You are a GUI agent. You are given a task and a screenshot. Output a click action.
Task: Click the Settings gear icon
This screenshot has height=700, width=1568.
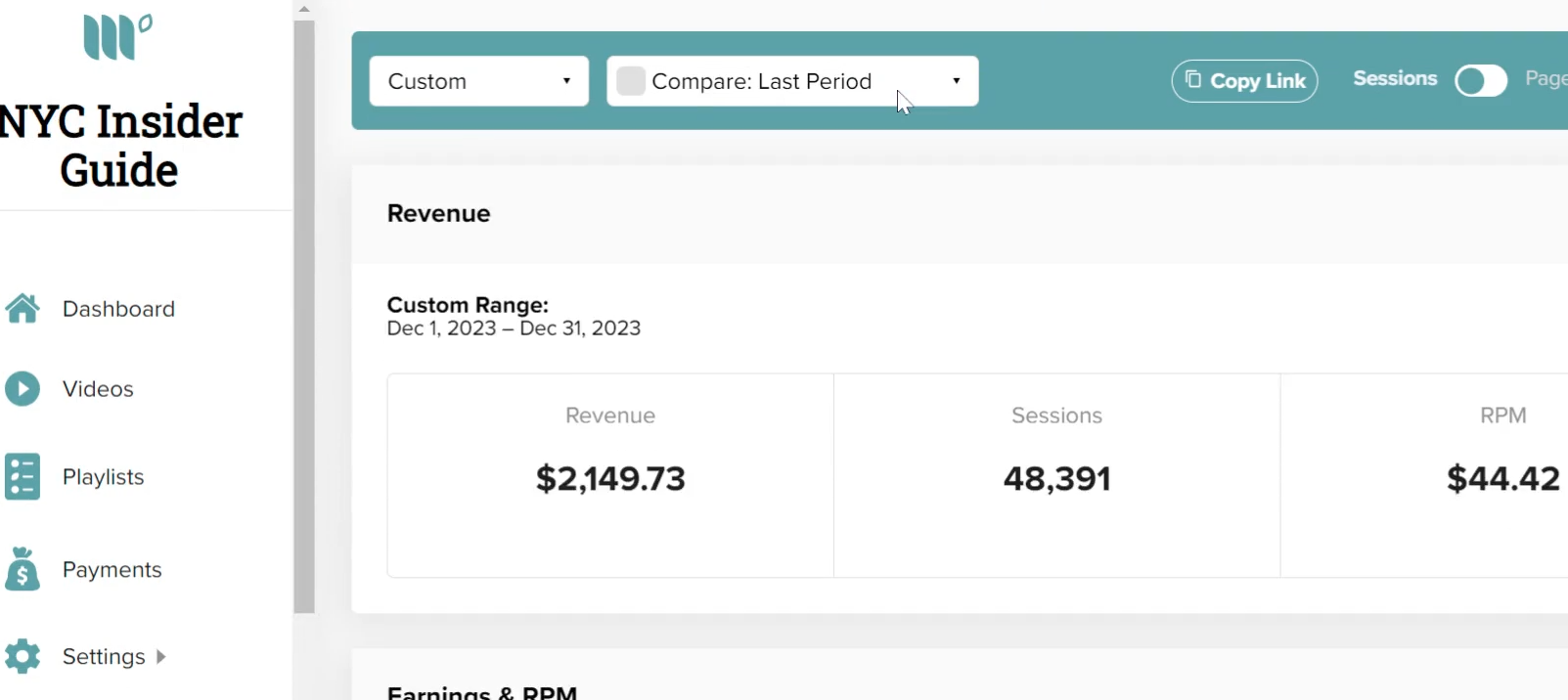tap(22, 656)
